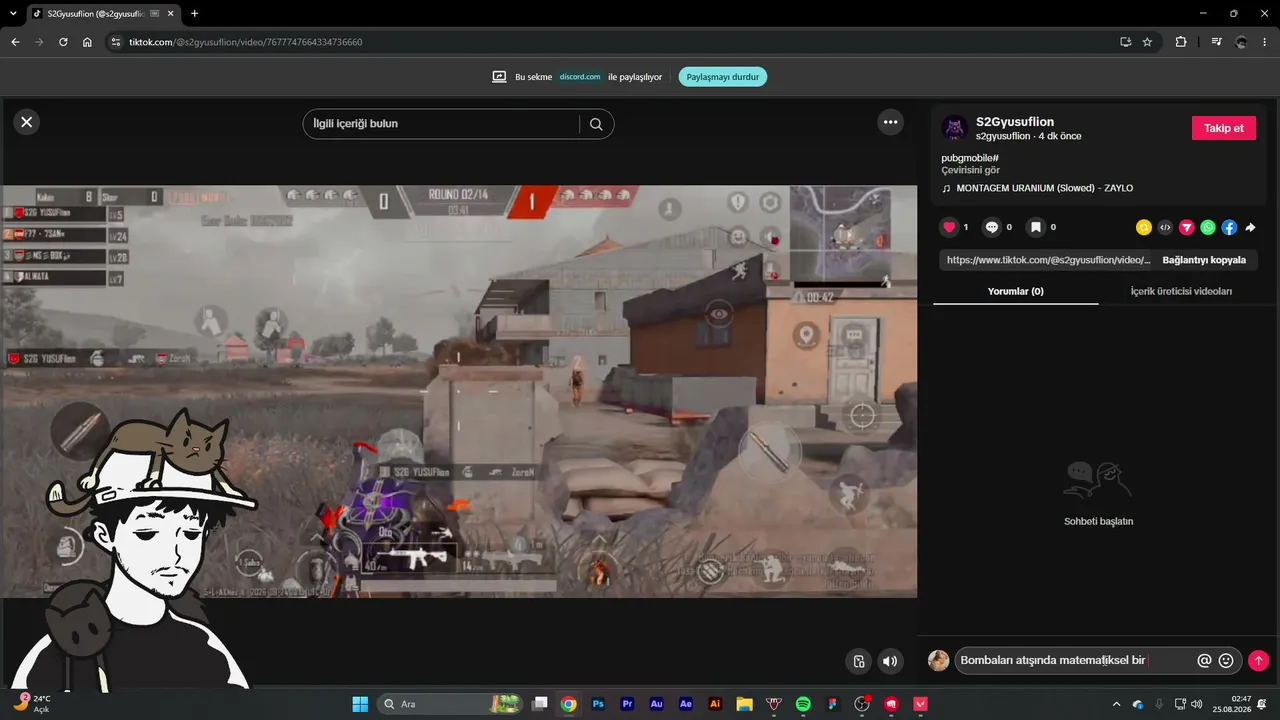
Task: Click the yellow repost icon
Action: (x=1144, y=227)
